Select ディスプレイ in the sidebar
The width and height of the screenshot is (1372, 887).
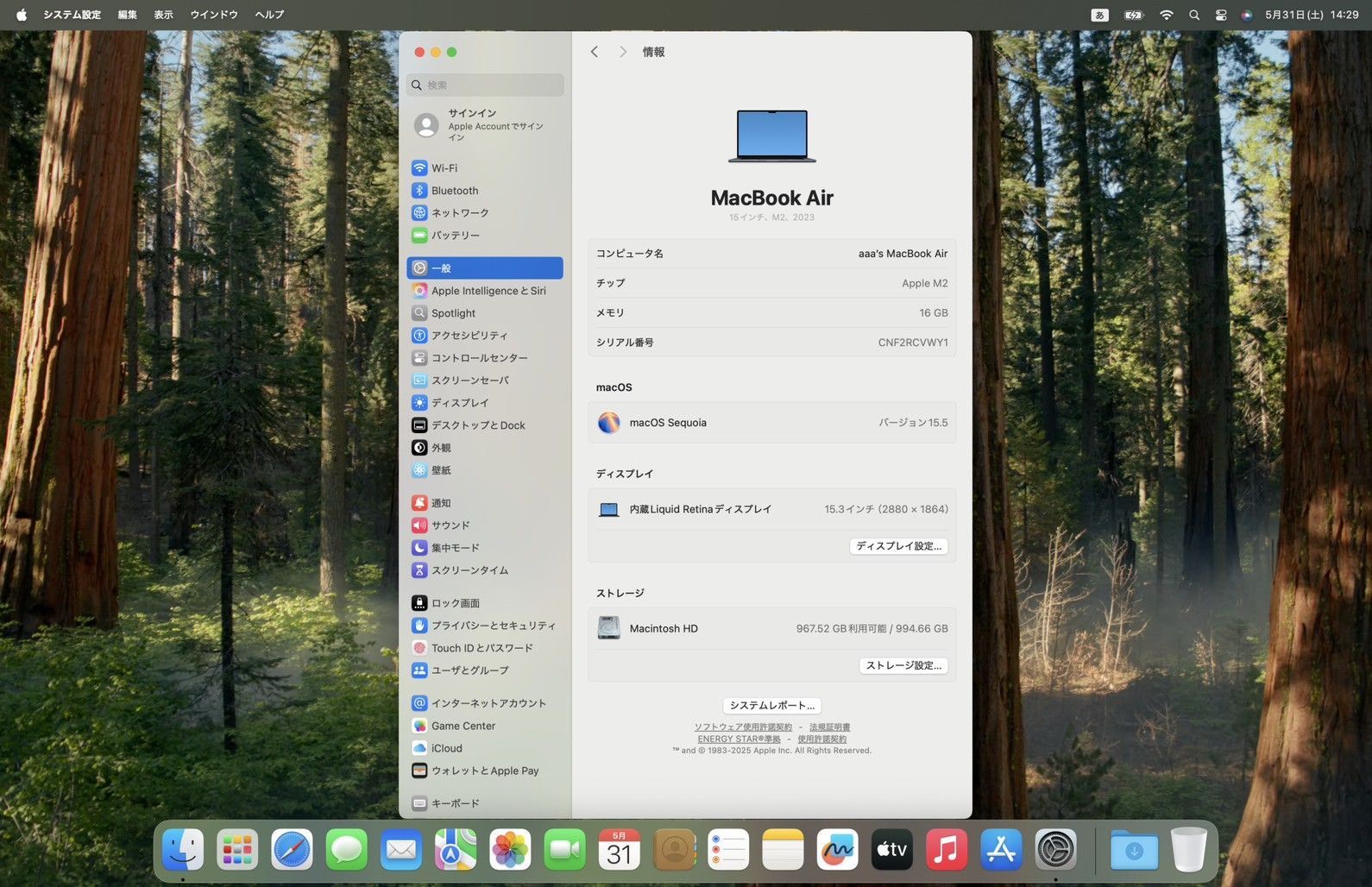click(484, 403)
